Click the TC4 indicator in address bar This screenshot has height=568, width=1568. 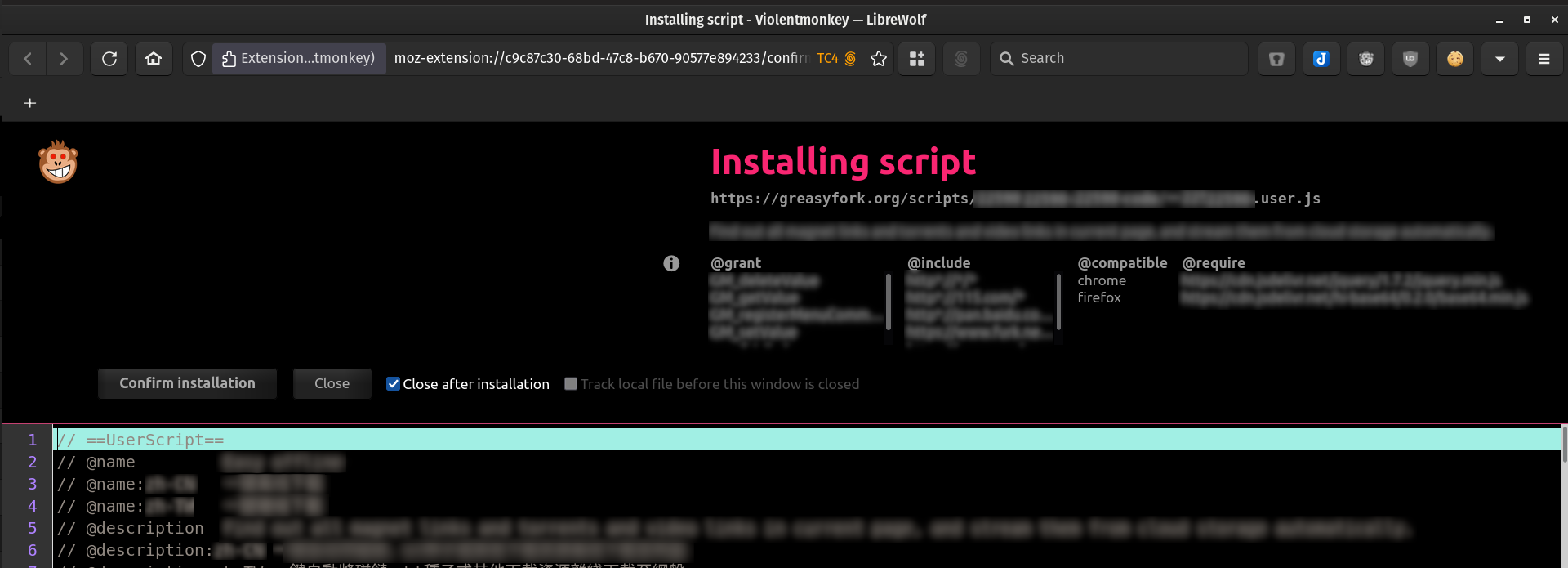pyautogui.click(x=827, y=59)
